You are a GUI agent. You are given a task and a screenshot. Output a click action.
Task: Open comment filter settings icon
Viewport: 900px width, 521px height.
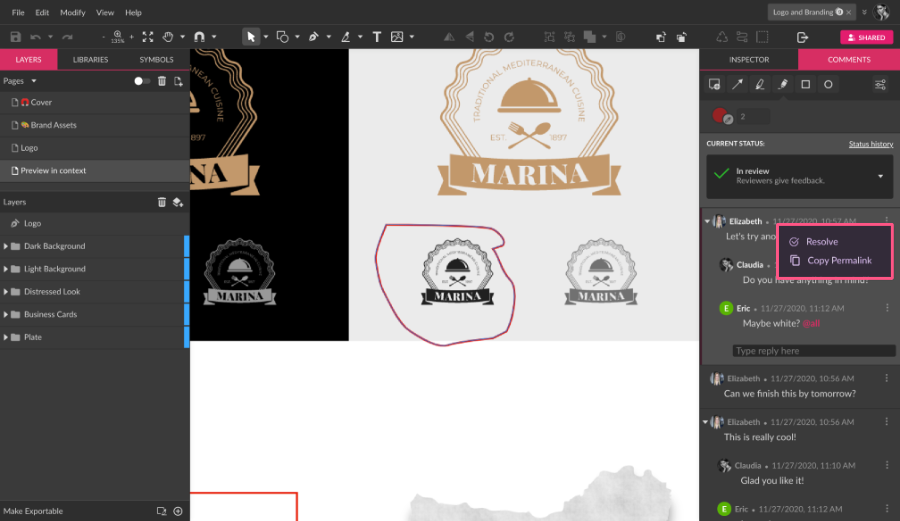click(880, 85)
